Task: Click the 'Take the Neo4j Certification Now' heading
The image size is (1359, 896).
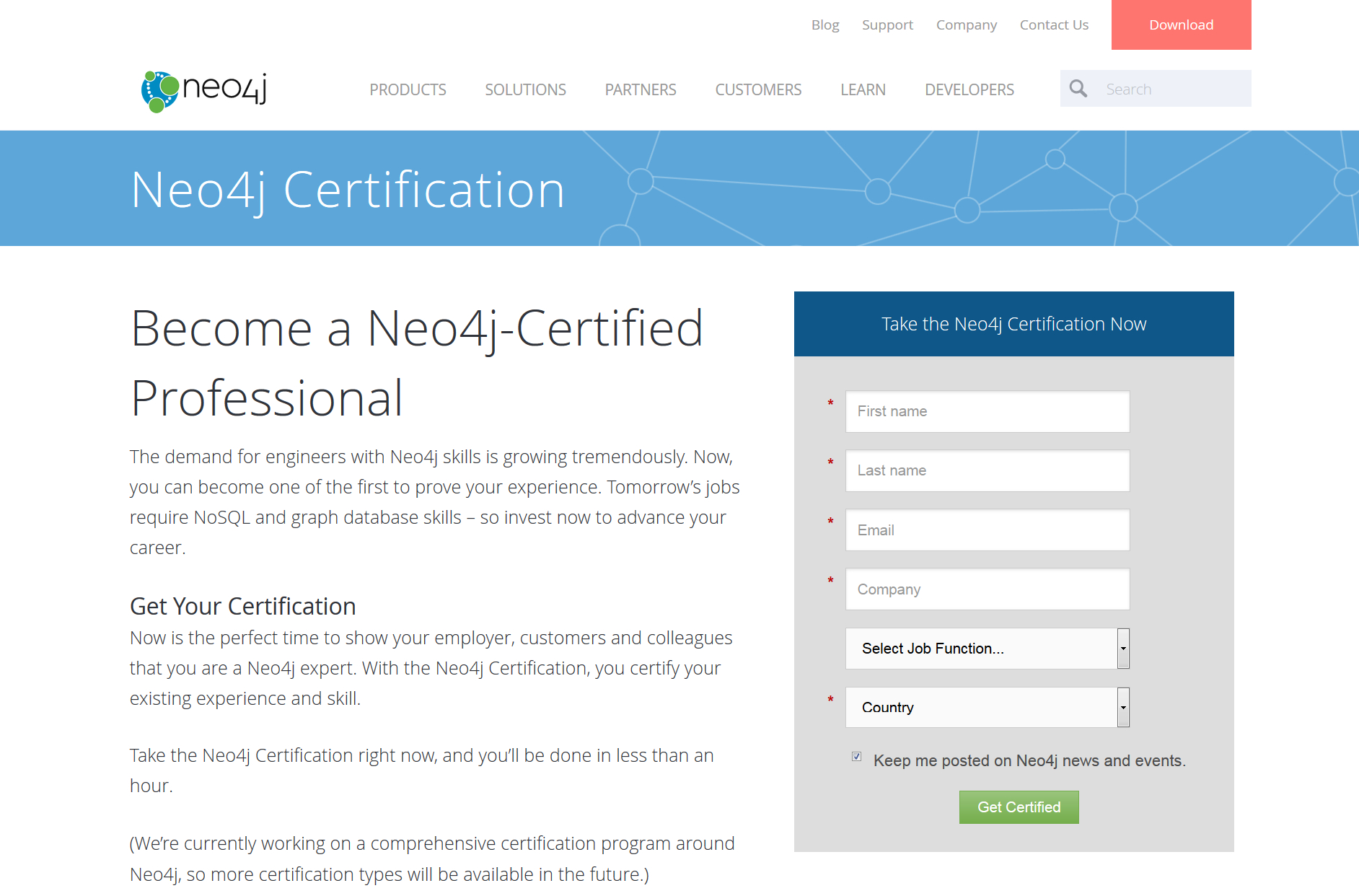Action: coord(1013,324)
